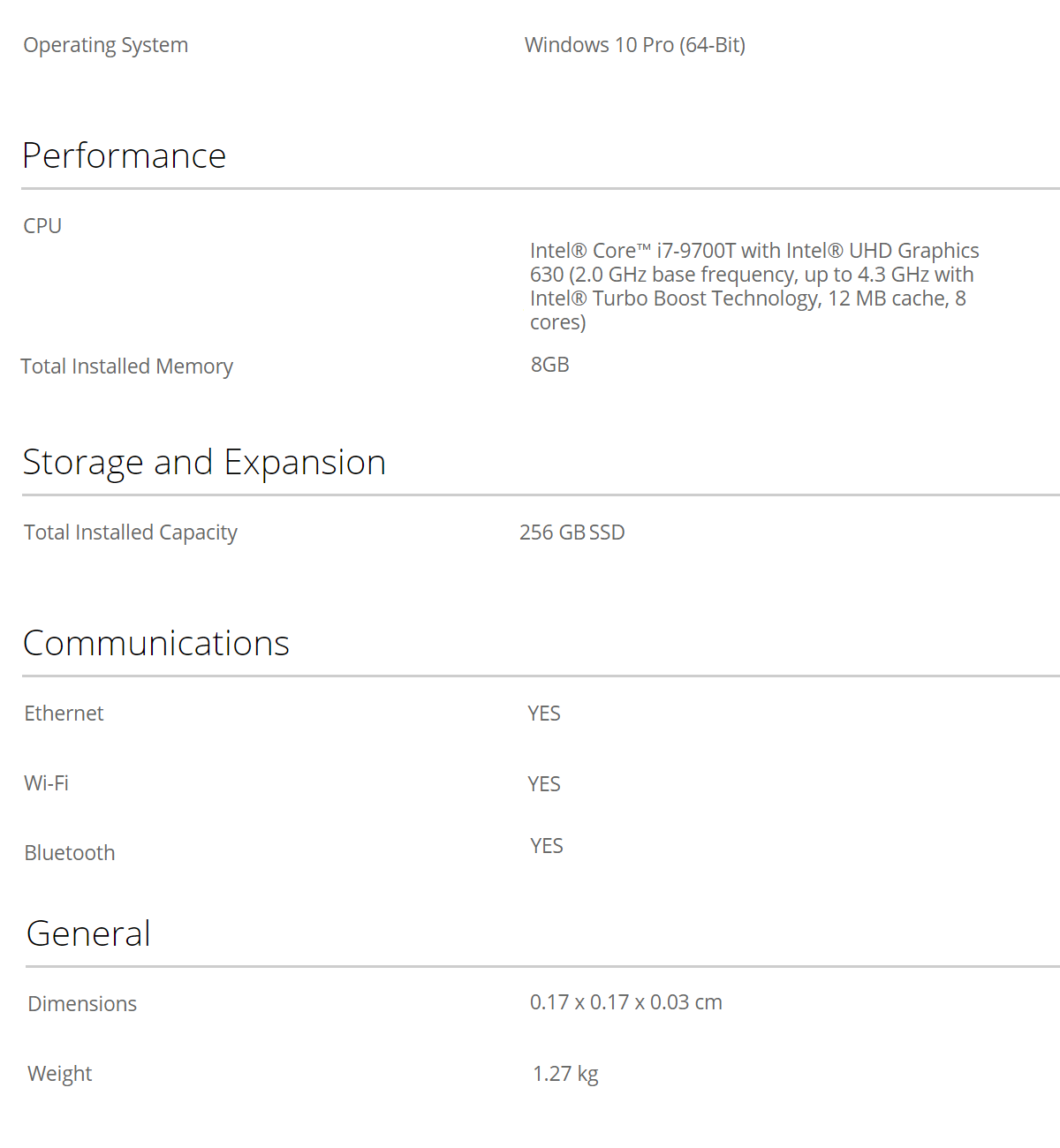Click the Bluetooth label

pyautogui.click(x=70, y=853)
